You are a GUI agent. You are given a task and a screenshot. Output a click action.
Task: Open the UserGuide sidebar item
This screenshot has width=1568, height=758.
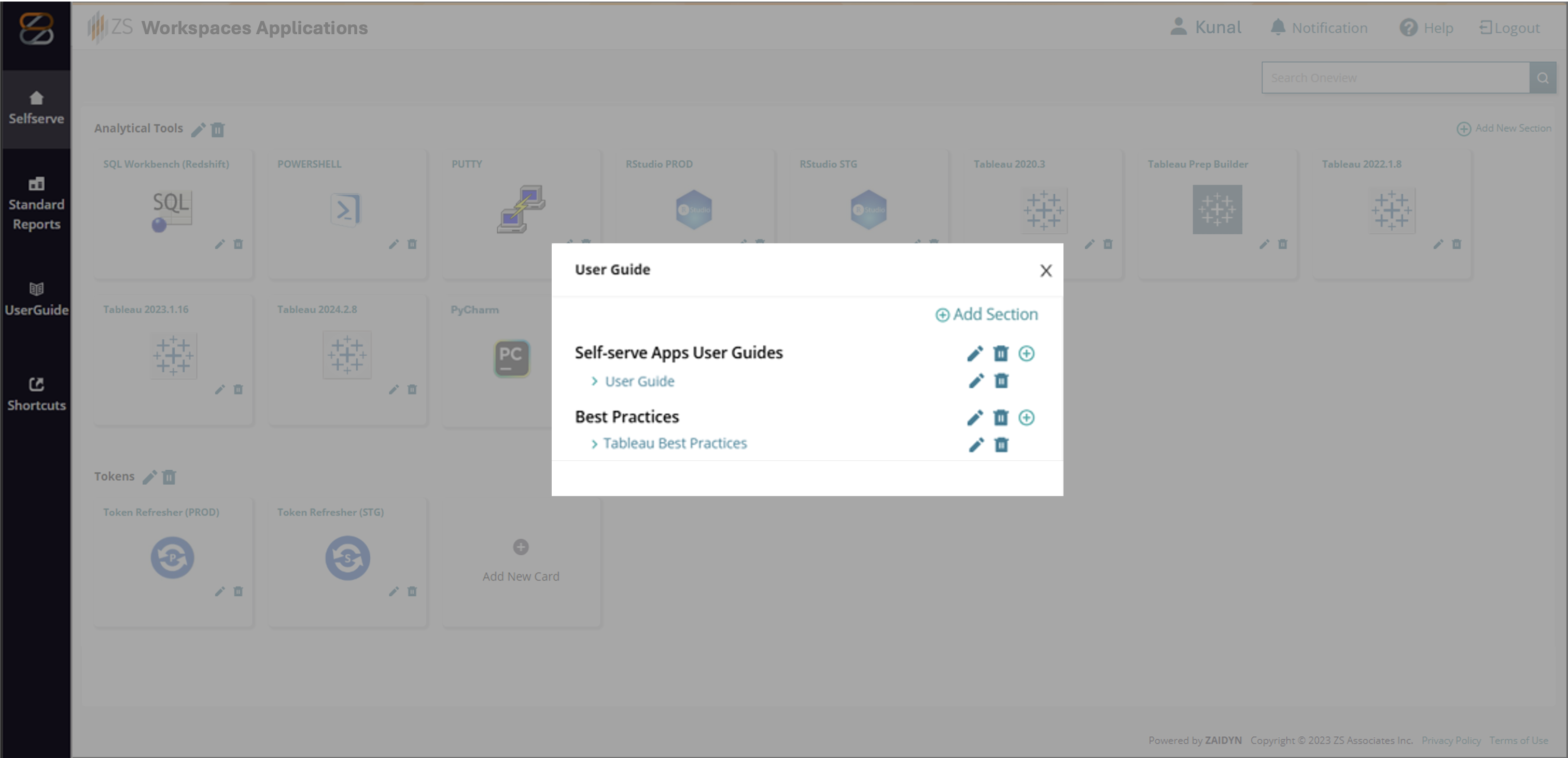click(36, 299)
